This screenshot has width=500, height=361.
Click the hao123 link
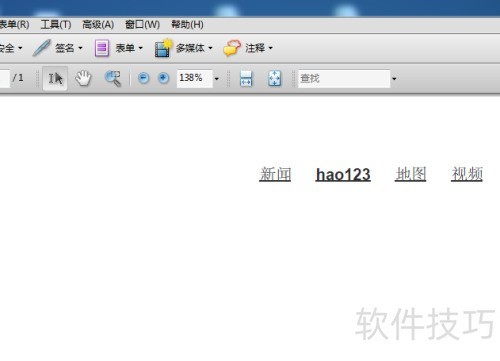(343, 175)
